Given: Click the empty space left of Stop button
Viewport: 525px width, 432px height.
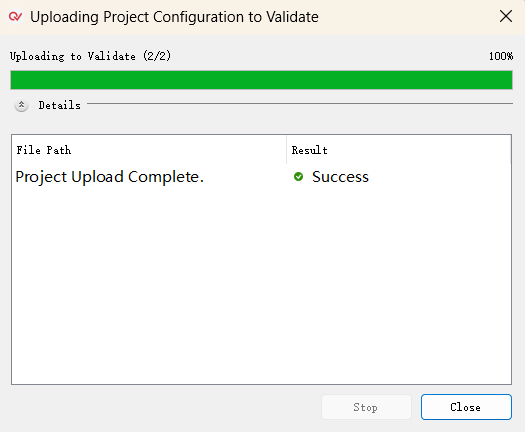Looking at the screenshot, I should (x=166, y=407).
